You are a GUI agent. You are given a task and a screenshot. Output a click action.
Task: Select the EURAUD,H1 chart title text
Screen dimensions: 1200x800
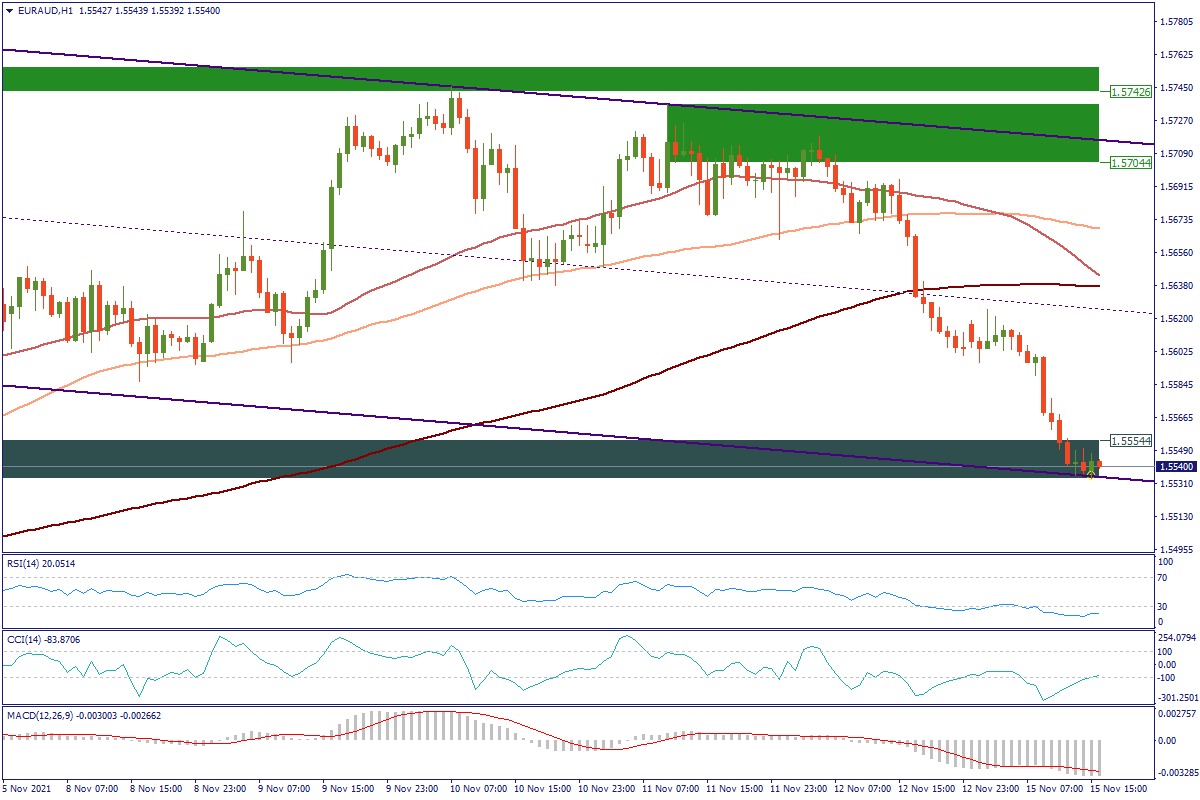pos(44,10)
